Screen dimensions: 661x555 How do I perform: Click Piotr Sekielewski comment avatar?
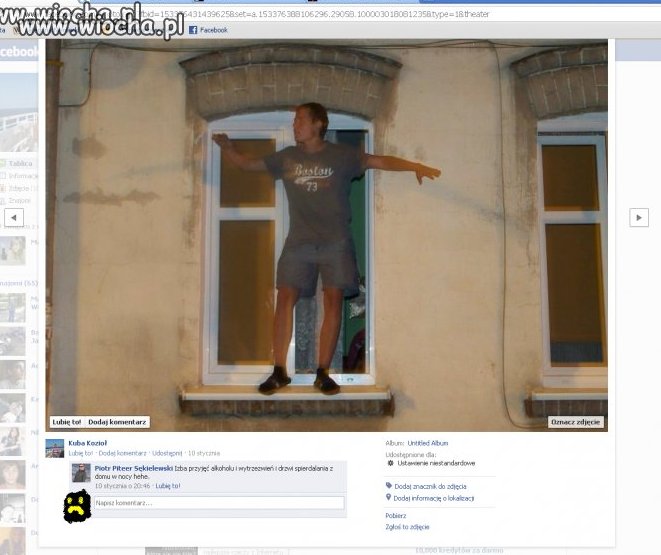pyautogui.click(x=81, y=472)
